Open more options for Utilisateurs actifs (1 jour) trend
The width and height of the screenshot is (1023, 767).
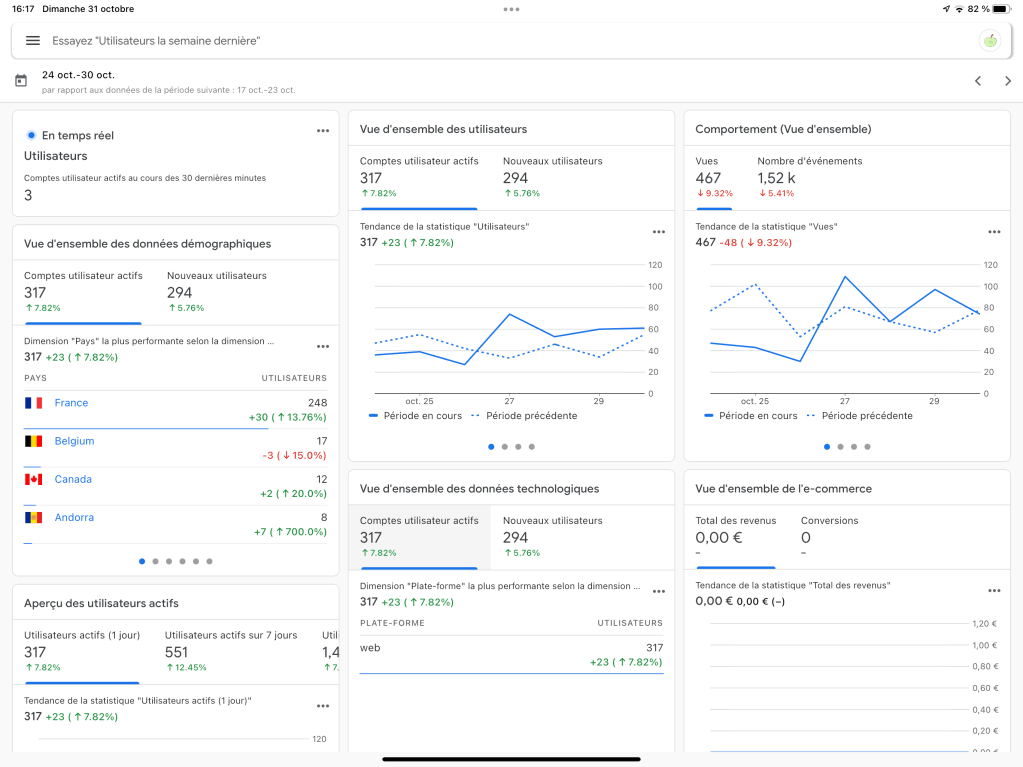click(x=322, y=706)
